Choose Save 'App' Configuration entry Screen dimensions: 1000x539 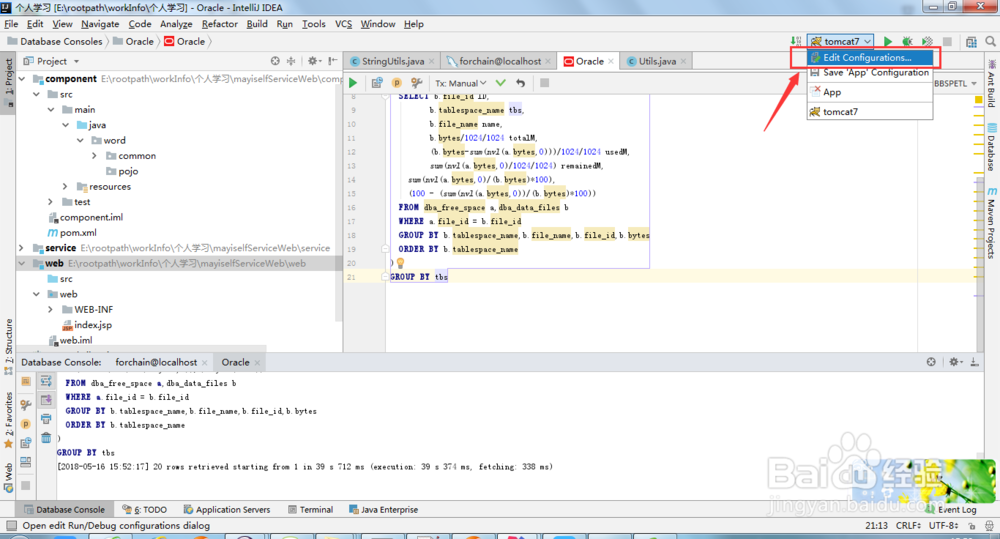[x=870, y=73]
